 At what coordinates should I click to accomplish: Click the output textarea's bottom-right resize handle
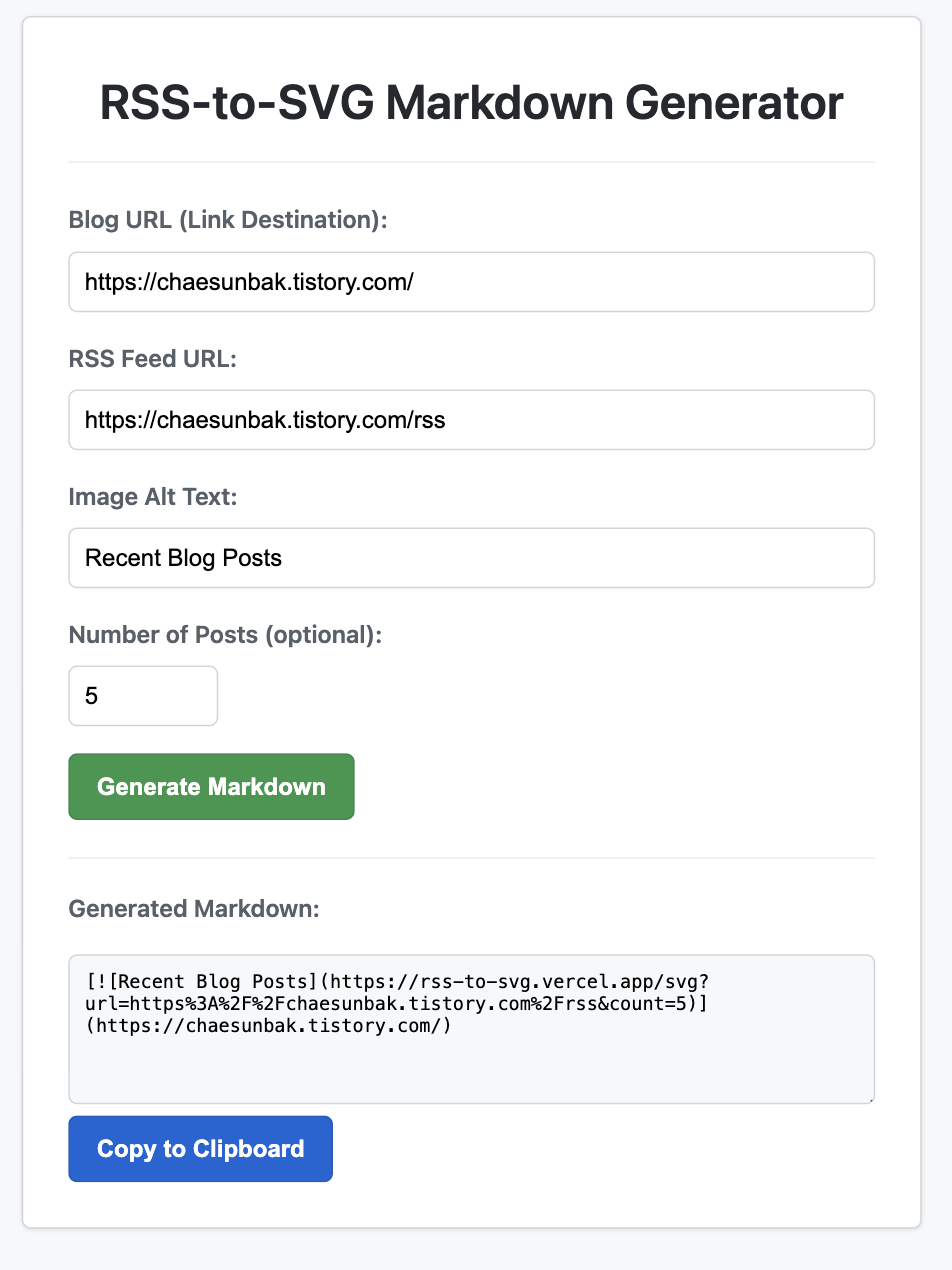[x=870, y=1099]
